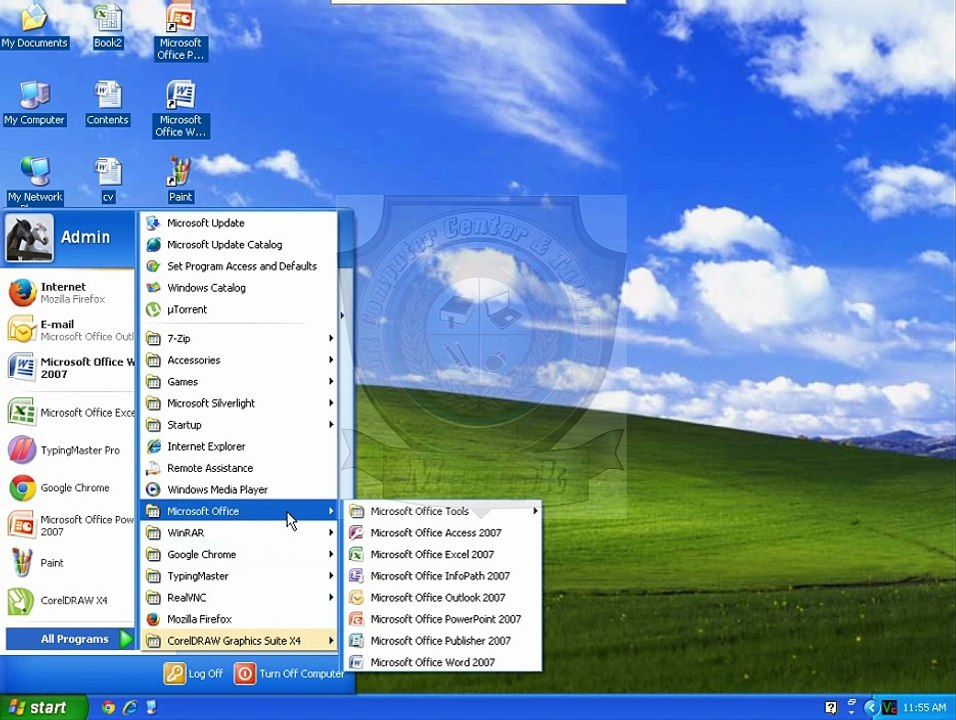Click the Start button
Screen dimensions: 956x720
[43, 707]
